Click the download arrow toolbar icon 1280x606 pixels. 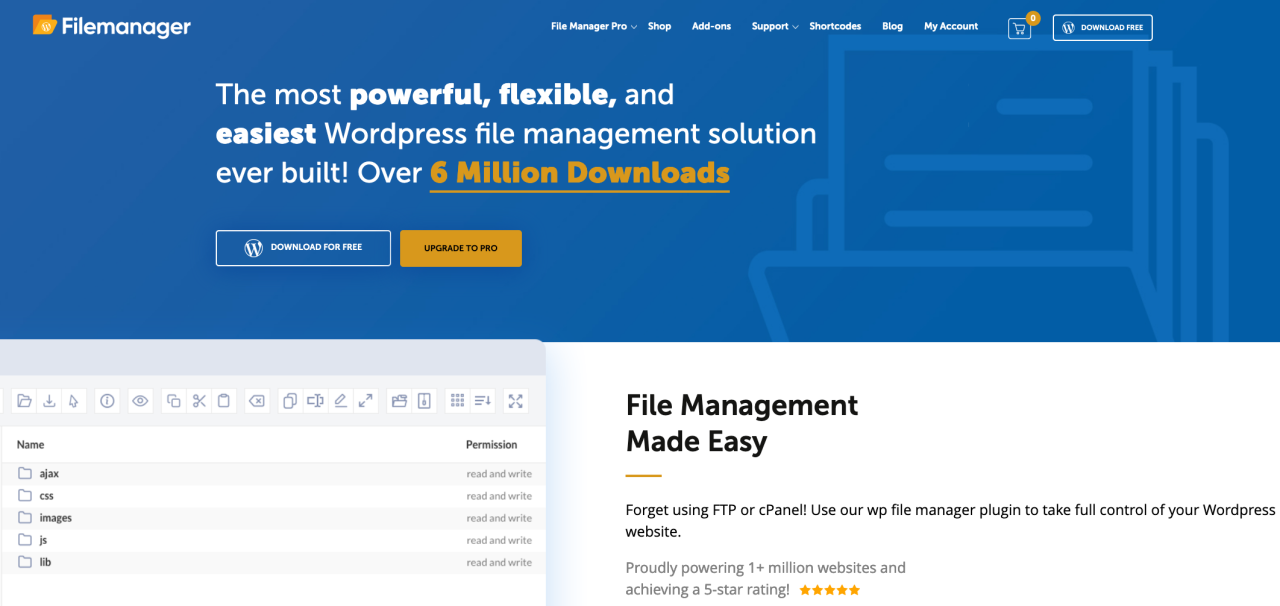(x=49, y=401)
